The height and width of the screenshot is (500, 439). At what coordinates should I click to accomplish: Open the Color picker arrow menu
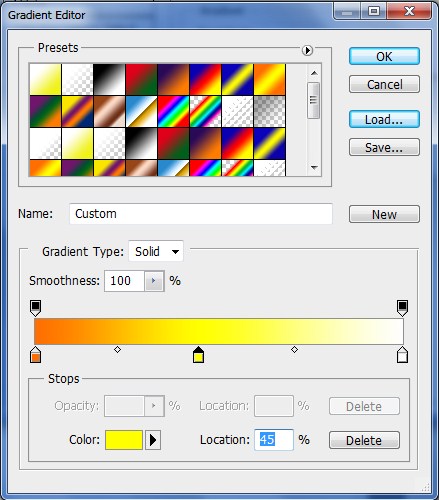[153, 440]
